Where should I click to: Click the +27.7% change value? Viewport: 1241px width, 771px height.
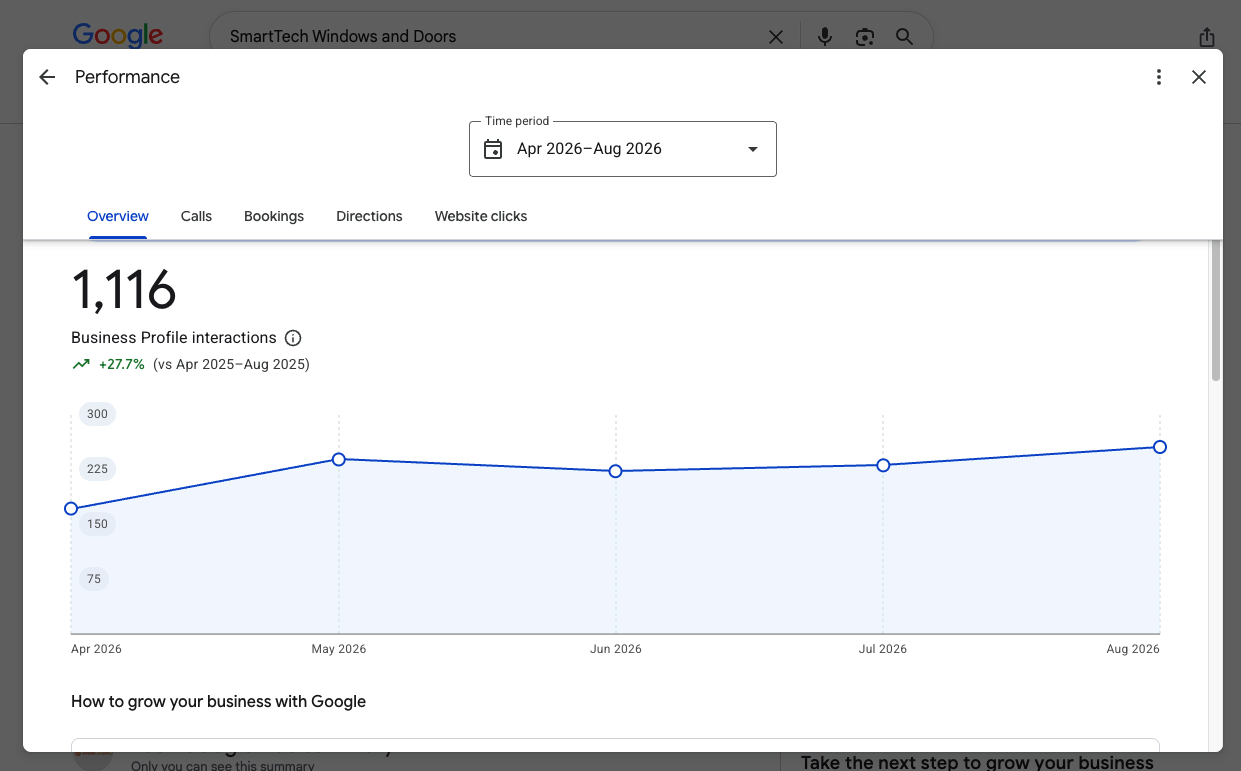(x=122, y=364)
